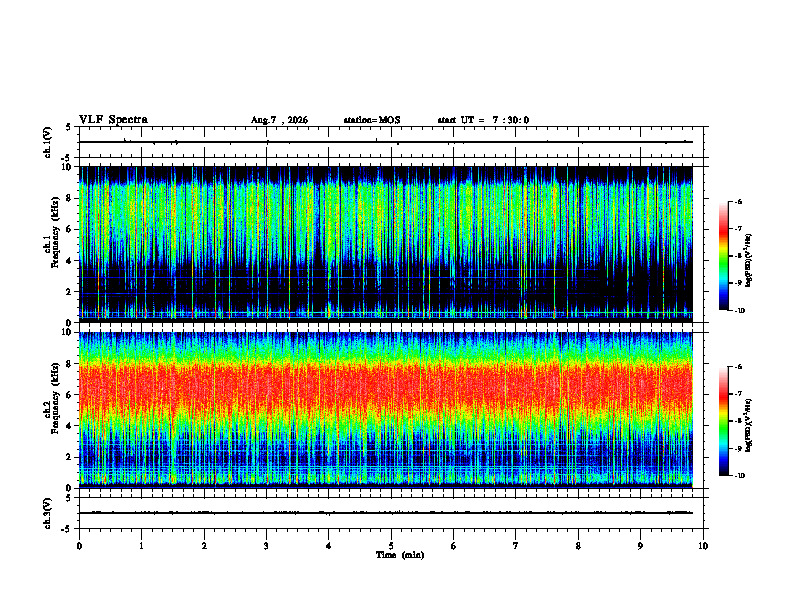Click the "-7" label on ch.2 color bar
The image size is (792, 612).
pos(737,394)
